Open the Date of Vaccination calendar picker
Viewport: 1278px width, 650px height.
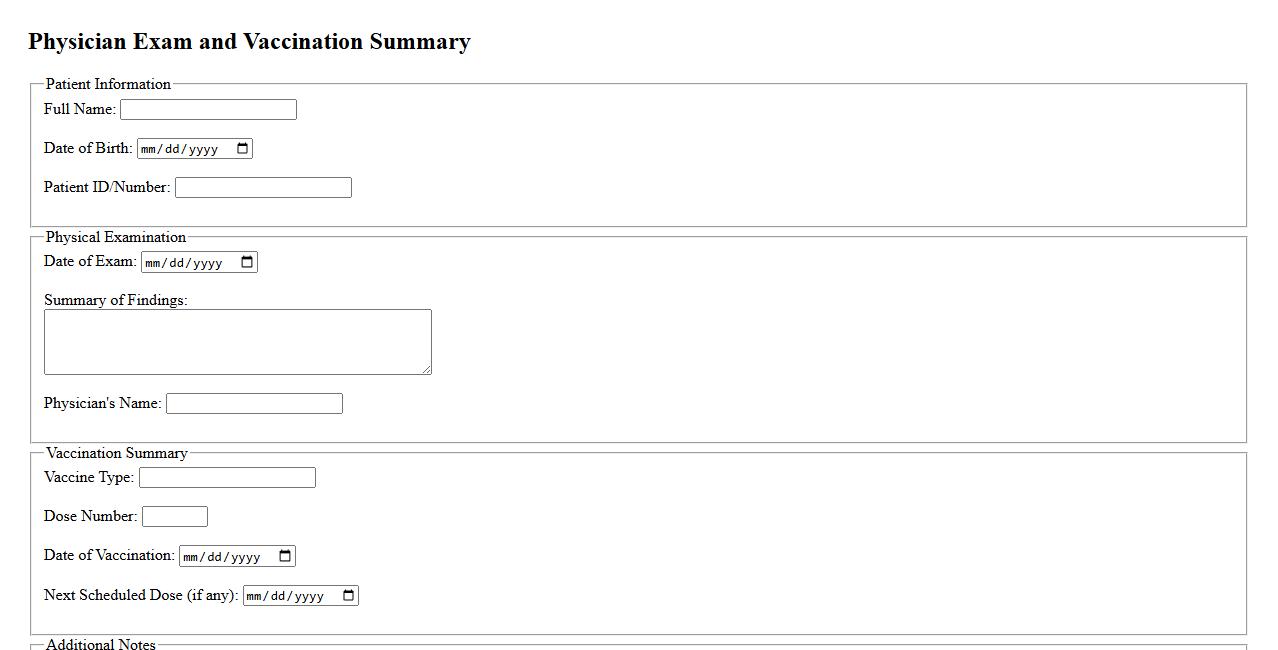pyautogui.click(x=285, y=557)
